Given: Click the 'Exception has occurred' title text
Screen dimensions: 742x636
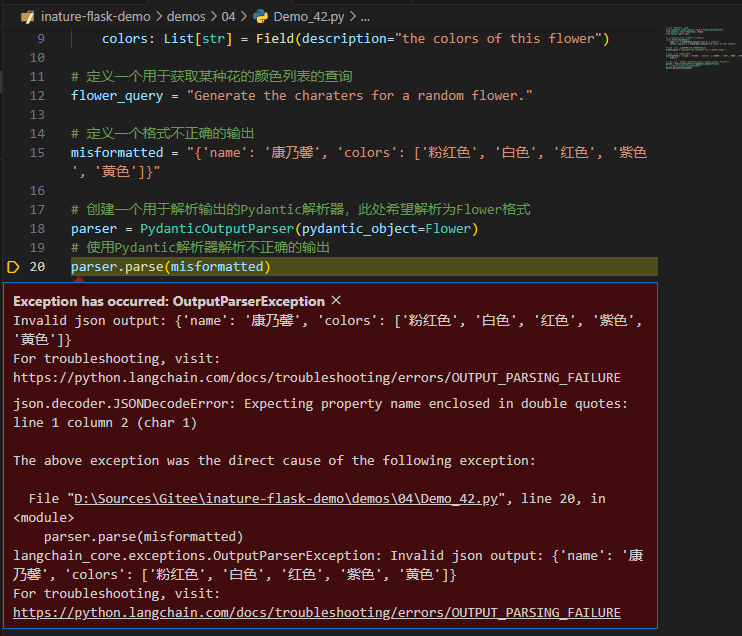Looking at the screenshot, I should click(168, 301).
